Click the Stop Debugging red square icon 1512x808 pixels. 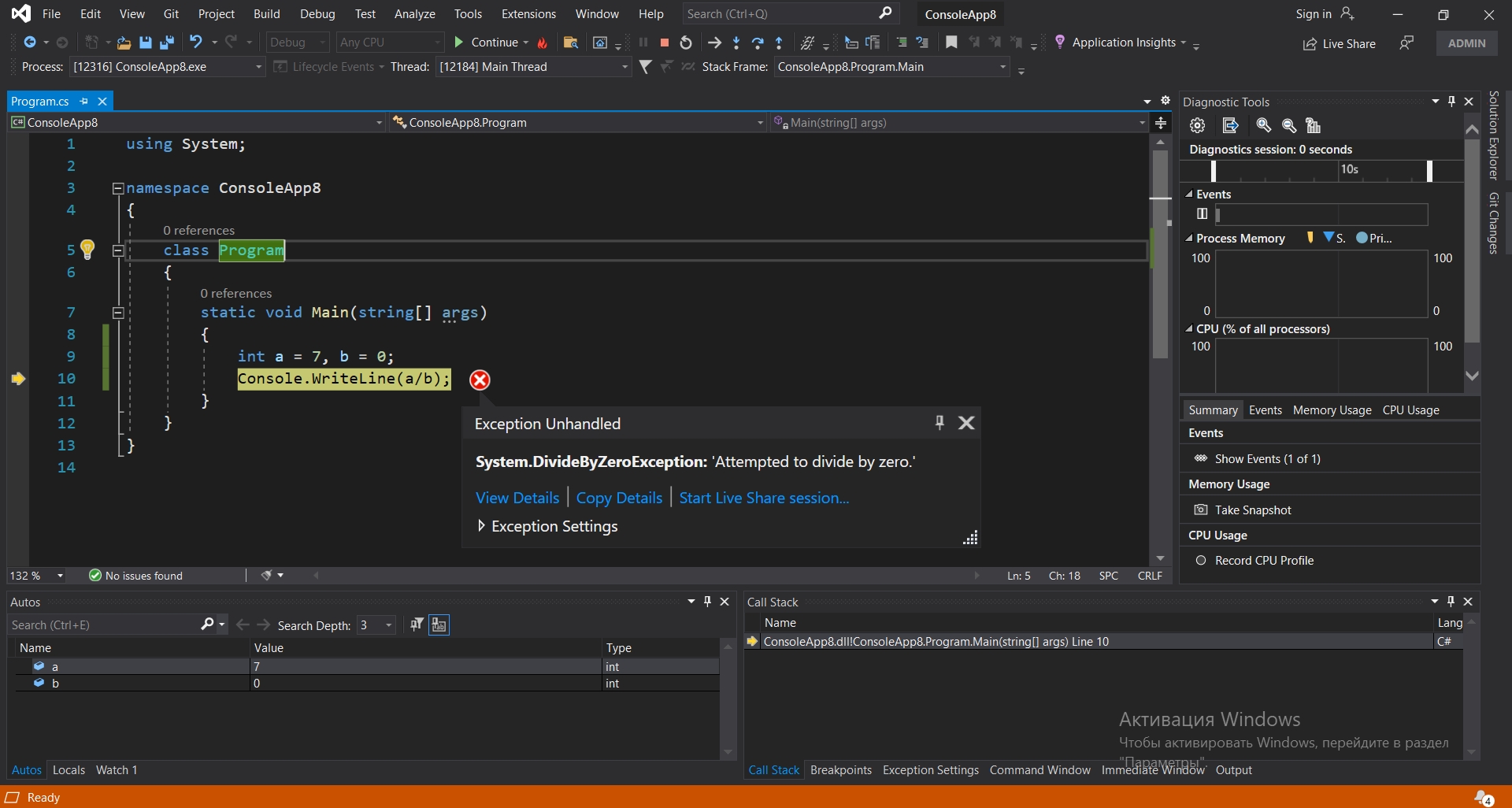coord(664,43)
